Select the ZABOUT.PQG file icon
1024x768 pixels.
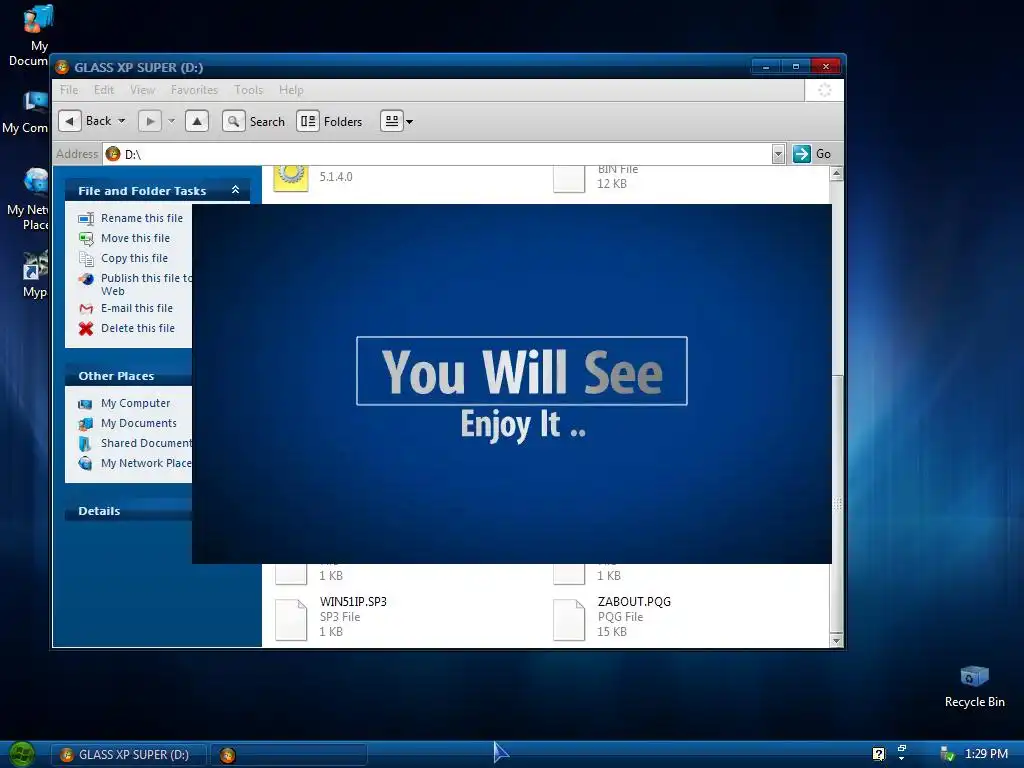pyautogui.click(x=569, y=620)
